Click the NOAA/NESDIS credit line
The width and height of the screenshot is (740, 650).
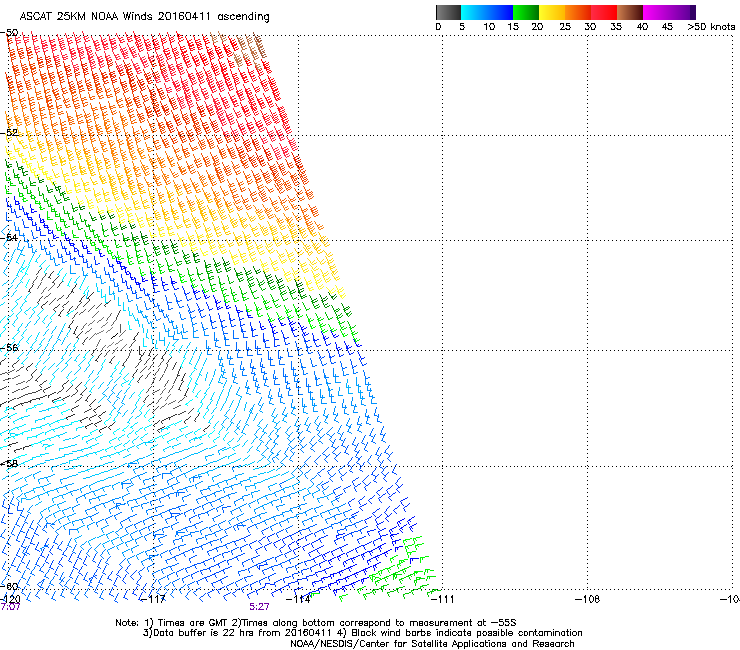[x=432, y=644]
